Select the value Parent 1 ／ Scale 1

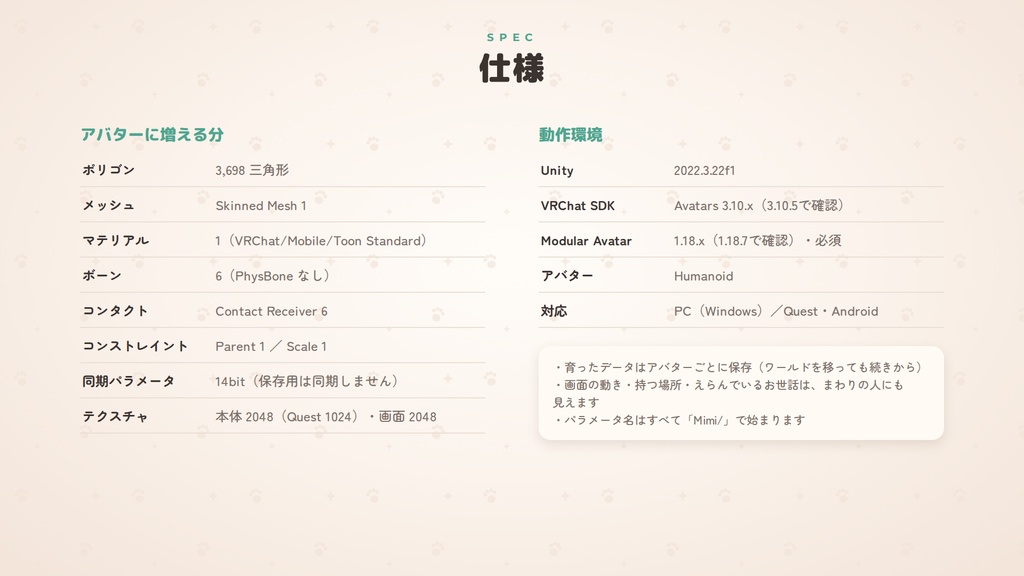pyautogui.click(x=271, y=347)
